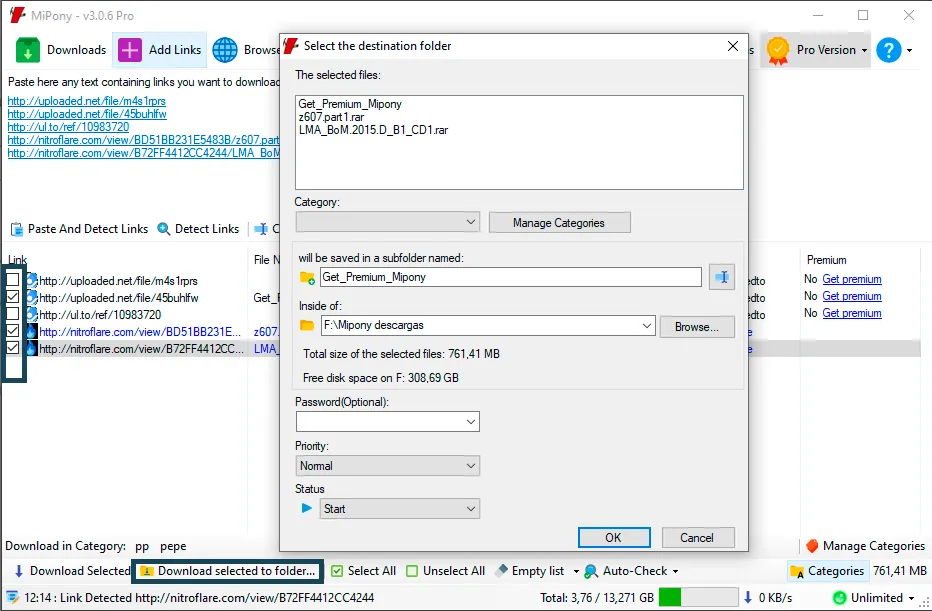Click Download Selected button

(x=72, y=571)
